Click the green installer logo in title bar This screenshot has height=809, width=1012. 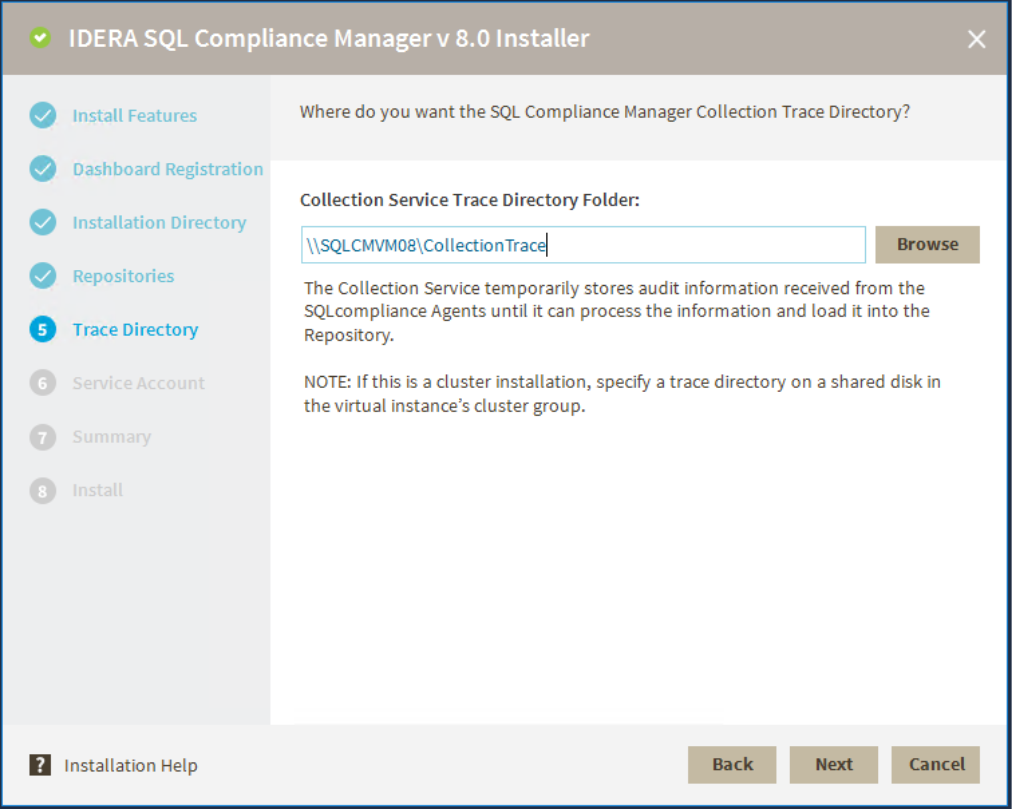[40, 39]
